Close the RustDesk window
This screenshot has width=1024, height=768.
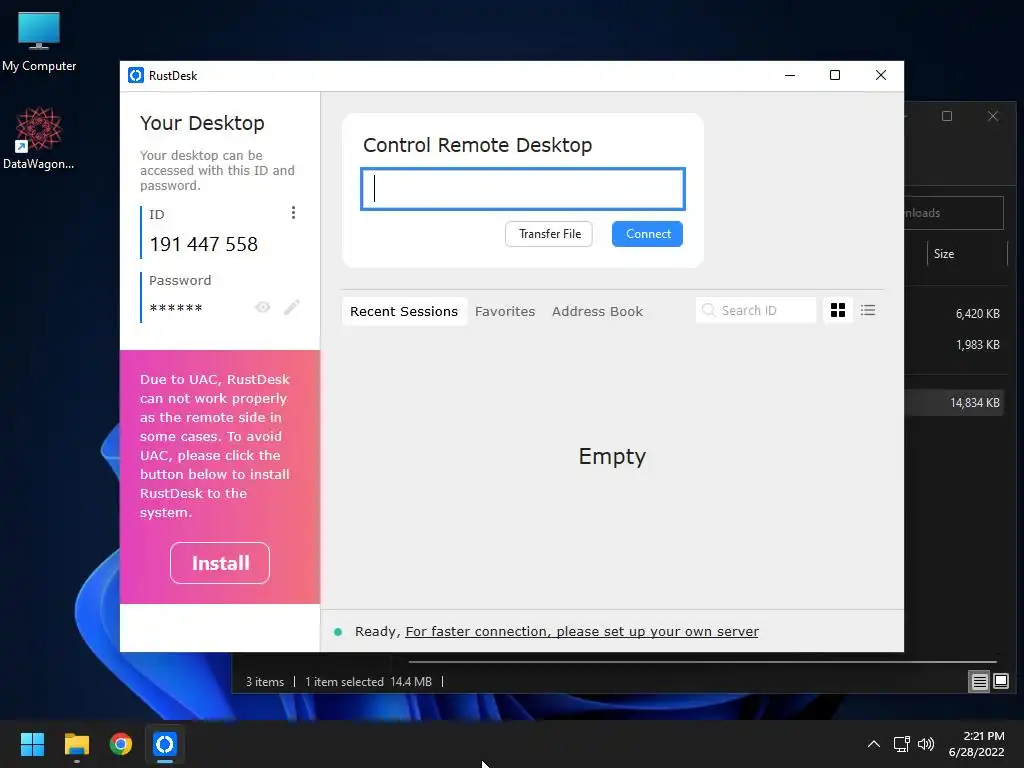click(880, 75)
